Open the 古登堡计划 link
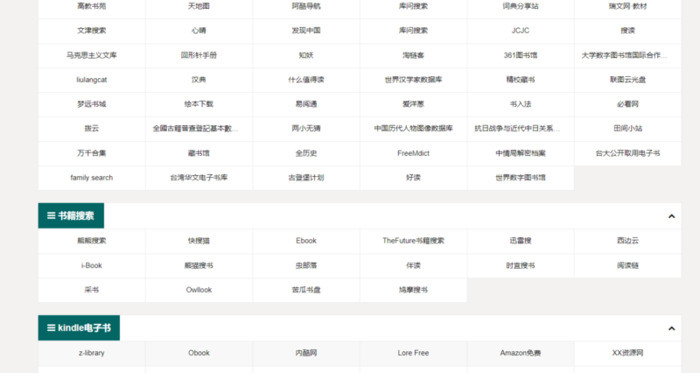 [306, 178]
